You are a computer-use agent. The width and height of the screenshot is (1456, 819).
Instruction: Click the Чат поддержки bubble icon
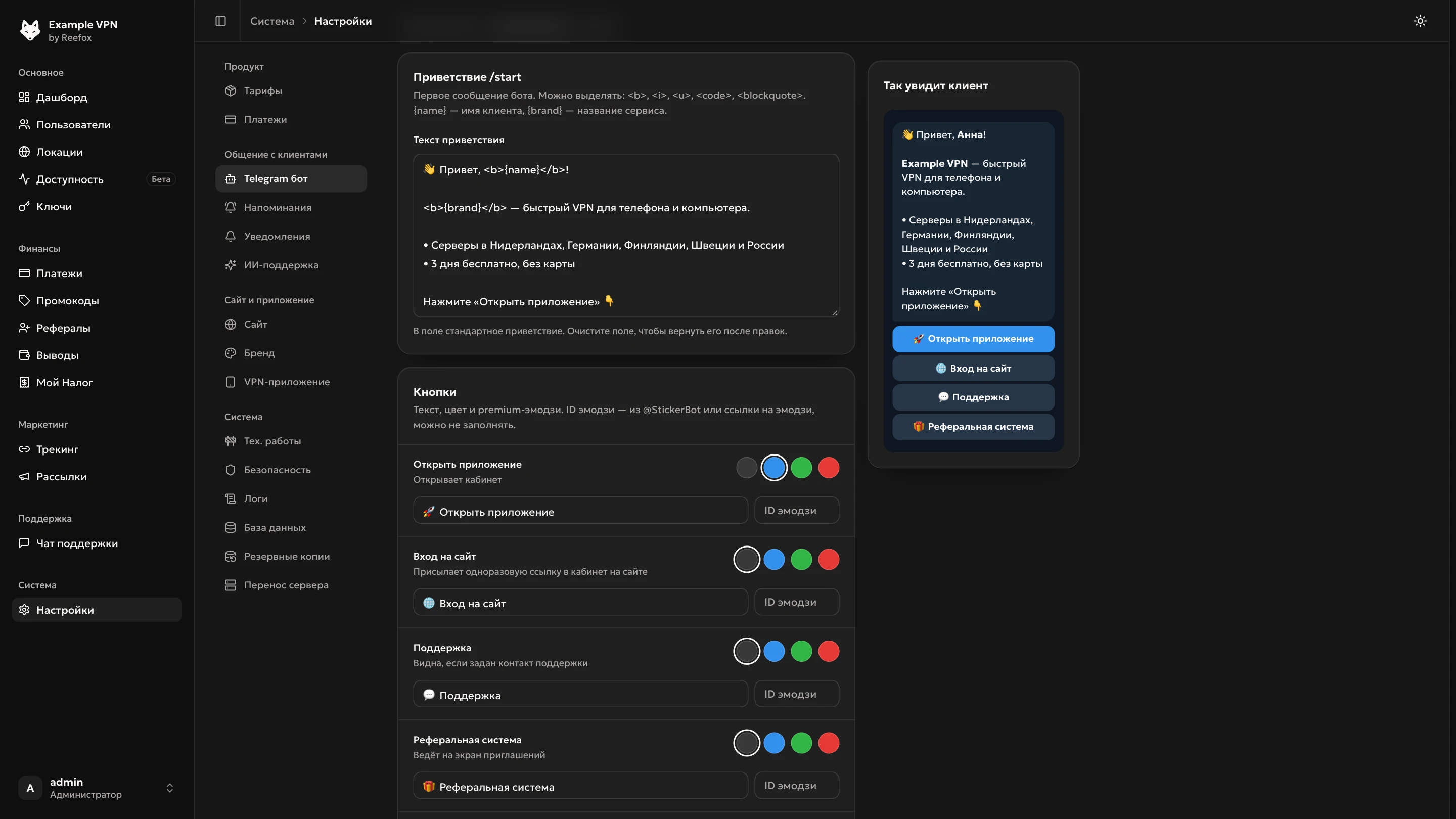pos(24,543)
